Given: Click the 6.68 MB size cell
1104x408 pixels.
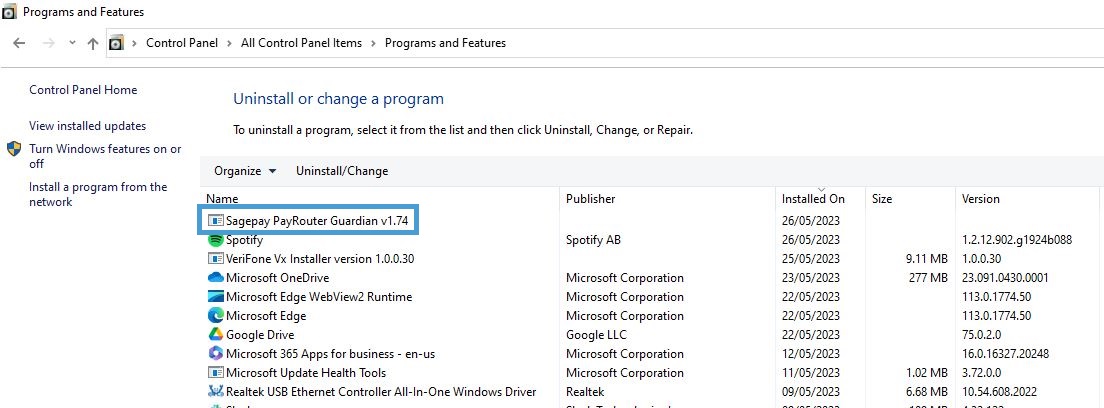Looking at the screenshot, I should [x=927, y=392].
